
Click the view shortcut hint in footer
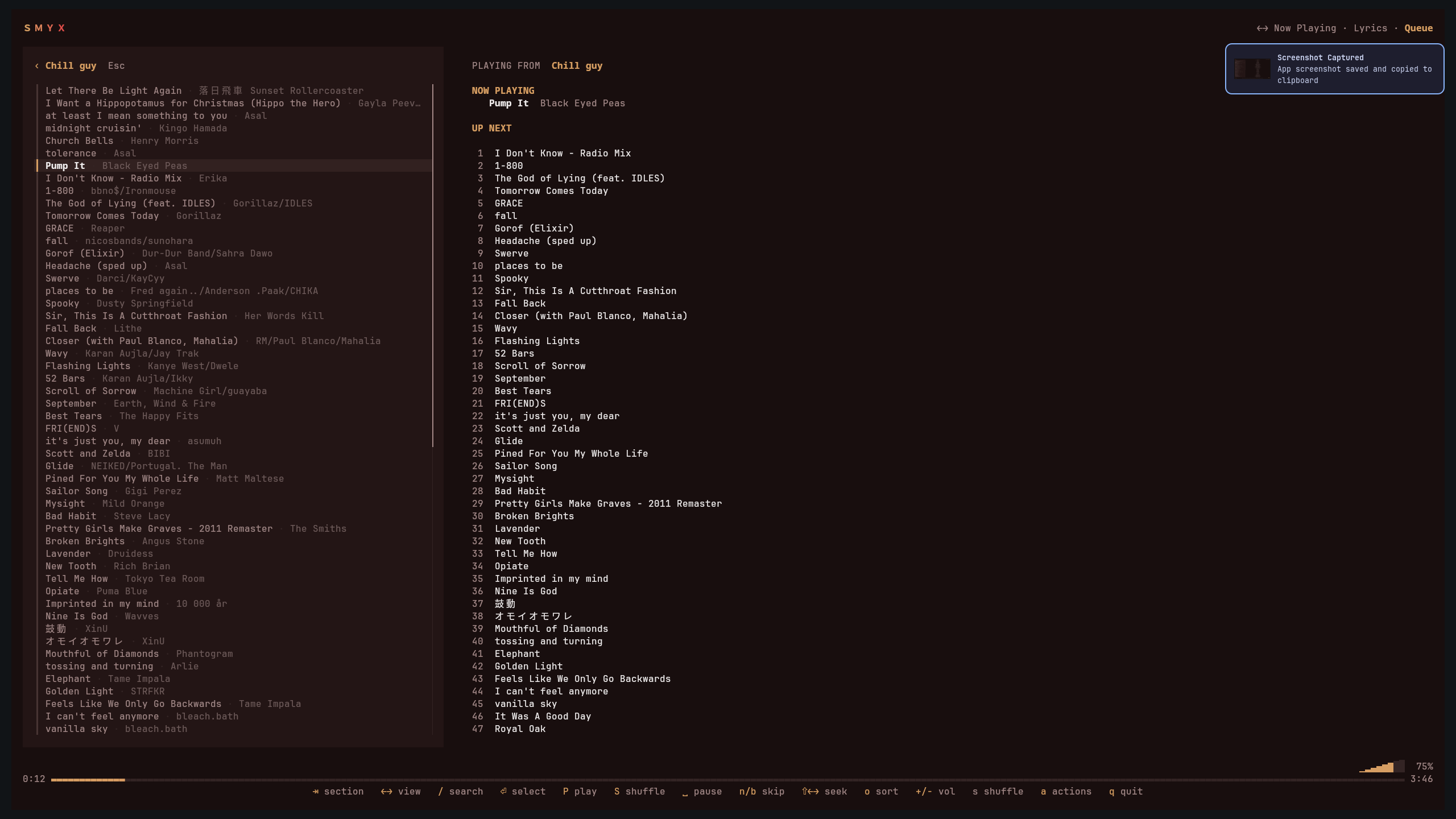(401, 792)
